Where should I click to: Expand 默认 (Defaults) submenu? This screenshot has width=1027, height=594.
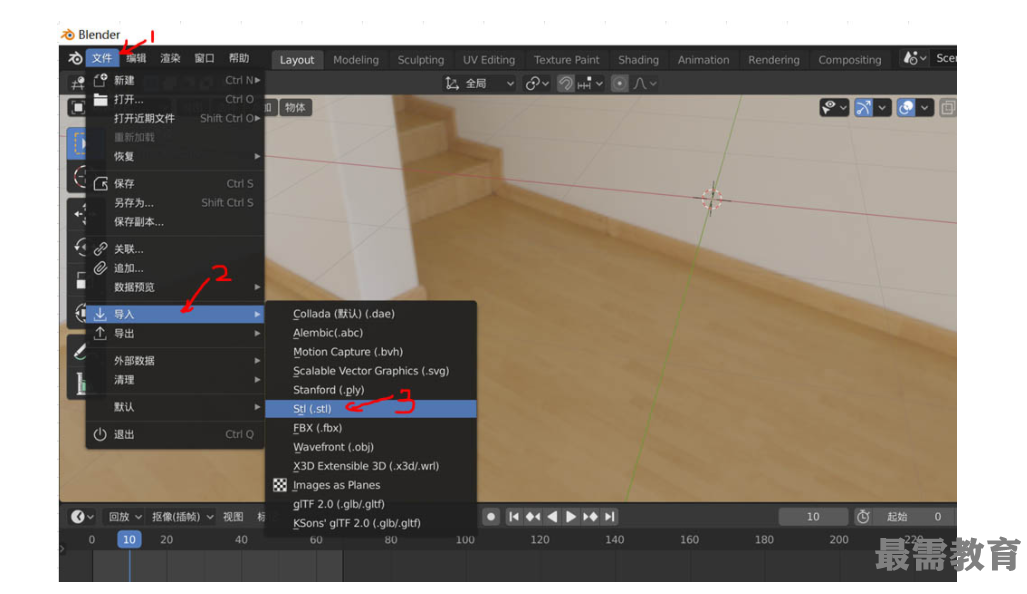pos(176,407)
